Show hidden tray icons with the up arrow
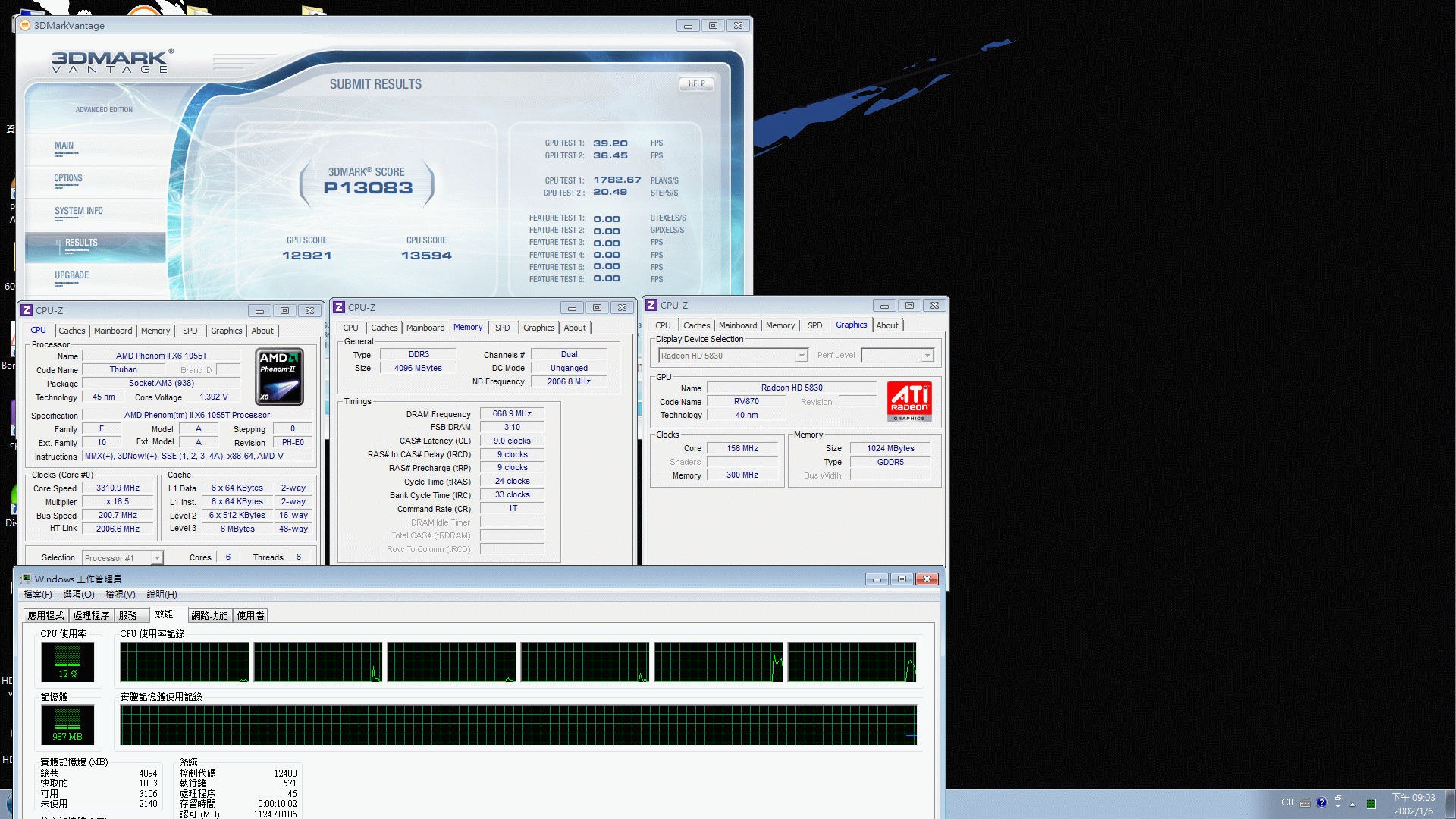 pos(1352,804)
